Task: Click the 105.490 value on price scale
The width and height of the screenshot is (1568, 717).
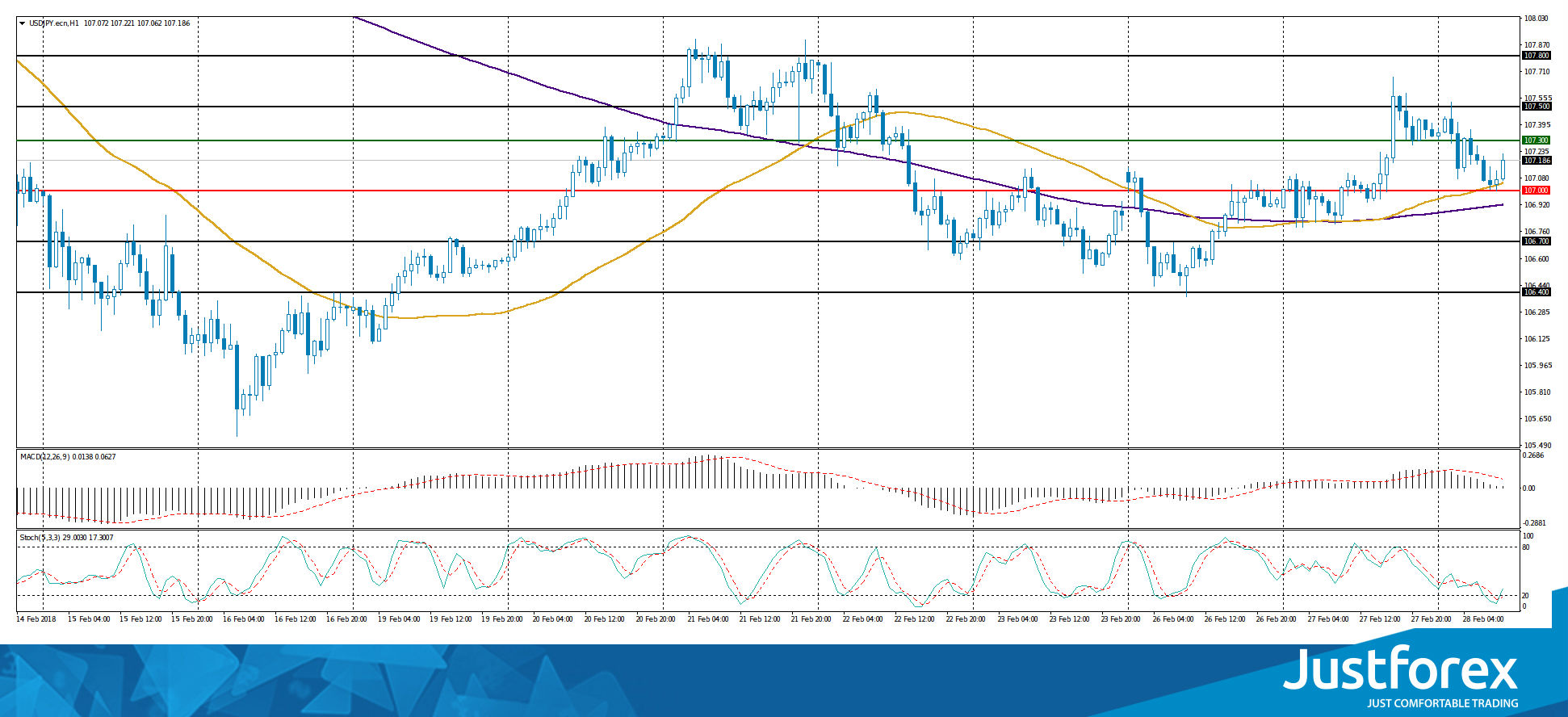Action: [1536, 446]
